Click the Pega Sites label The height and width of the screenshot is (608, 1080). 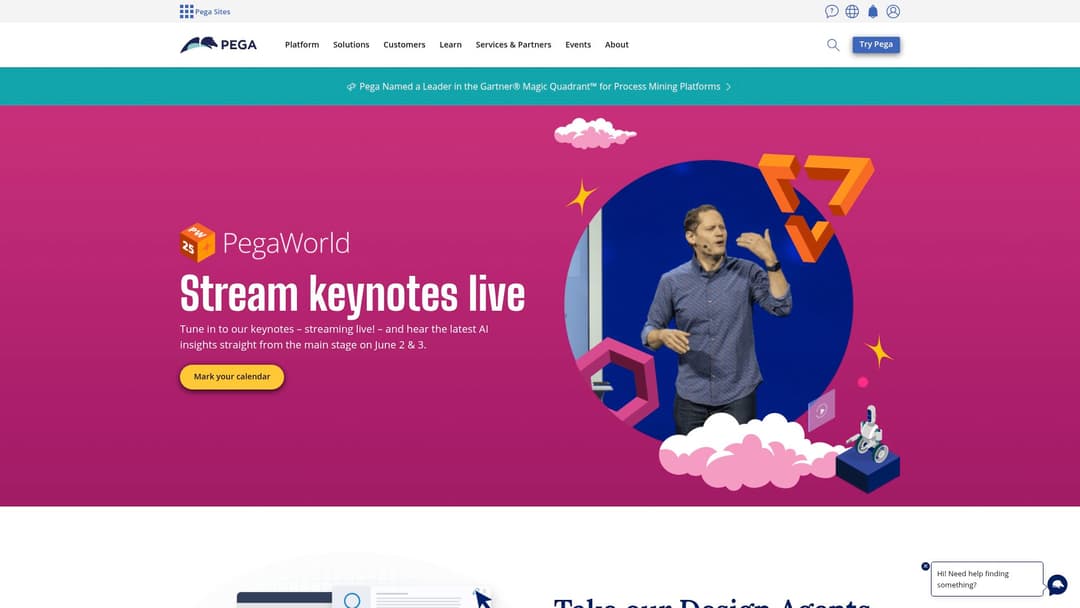(213, 12)
